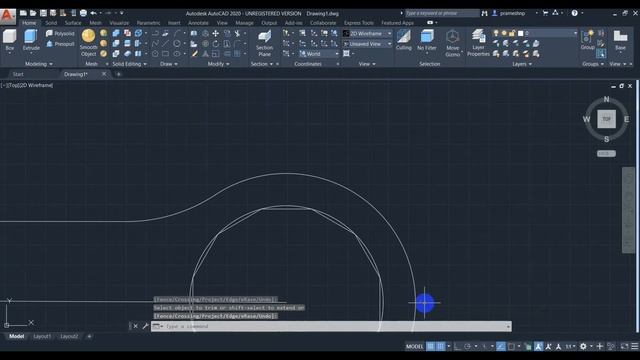Expand the Draw panel
The image size is (640, 360).
pyautogui.click(x=169, y=64)
